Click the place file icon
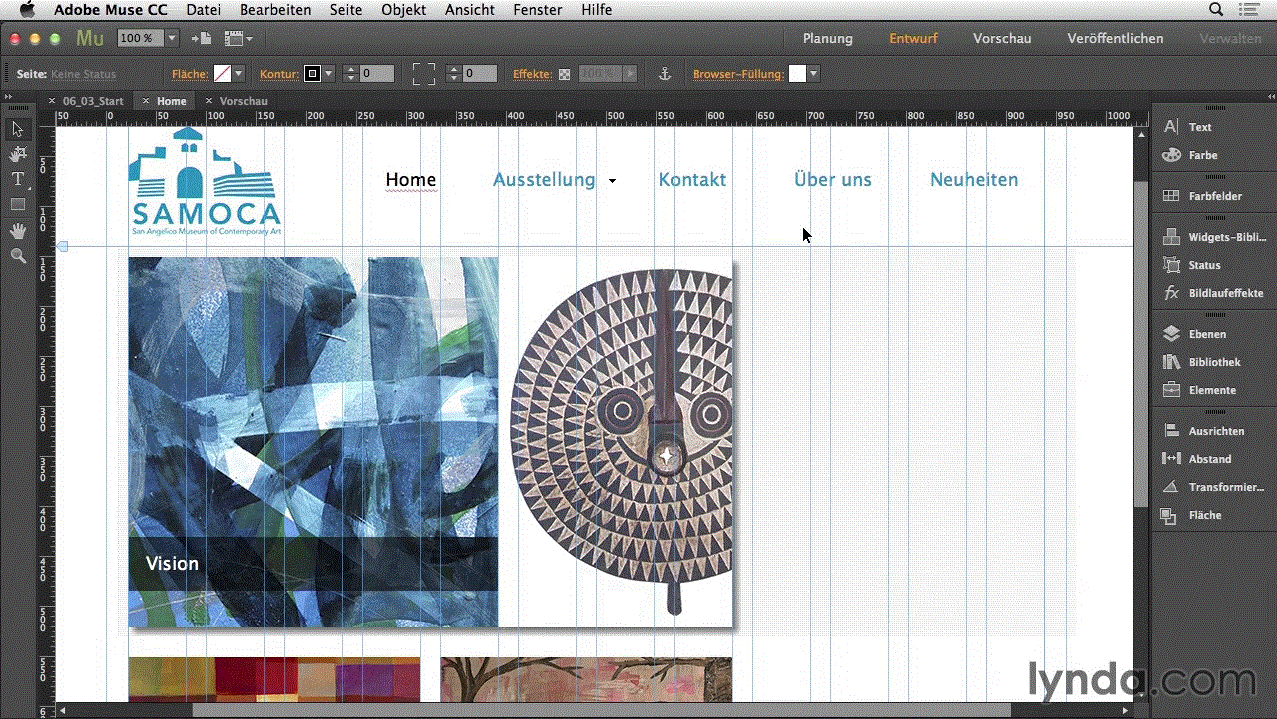 pyautogui.click(x=201, y=38)
